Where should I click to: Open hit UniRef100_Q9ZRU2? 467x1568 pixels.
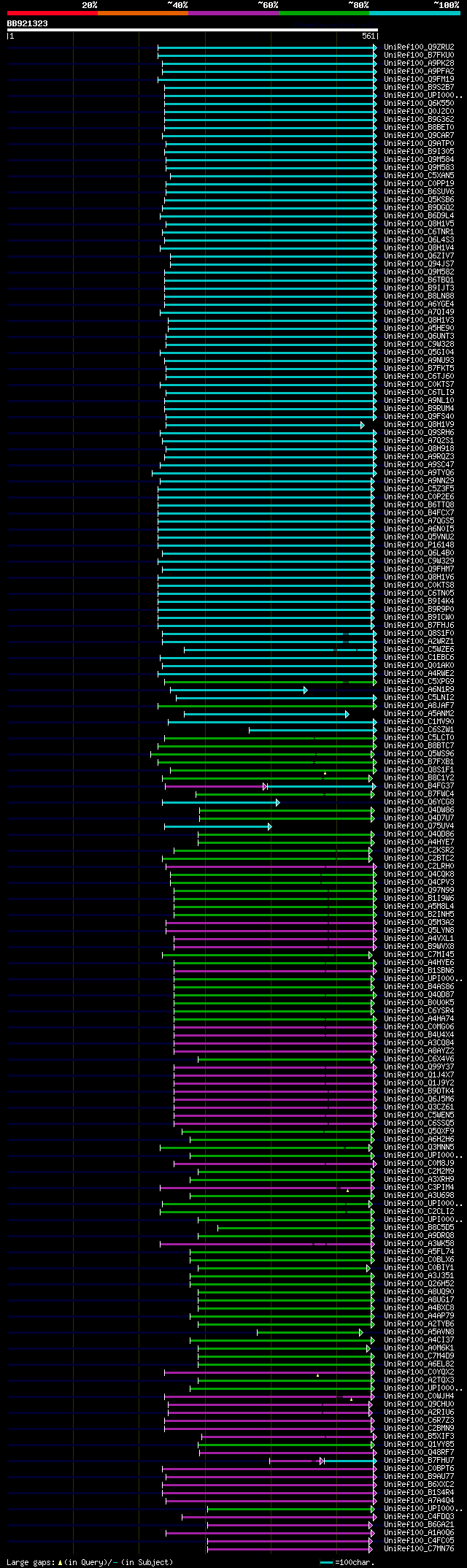pos(419,47)
